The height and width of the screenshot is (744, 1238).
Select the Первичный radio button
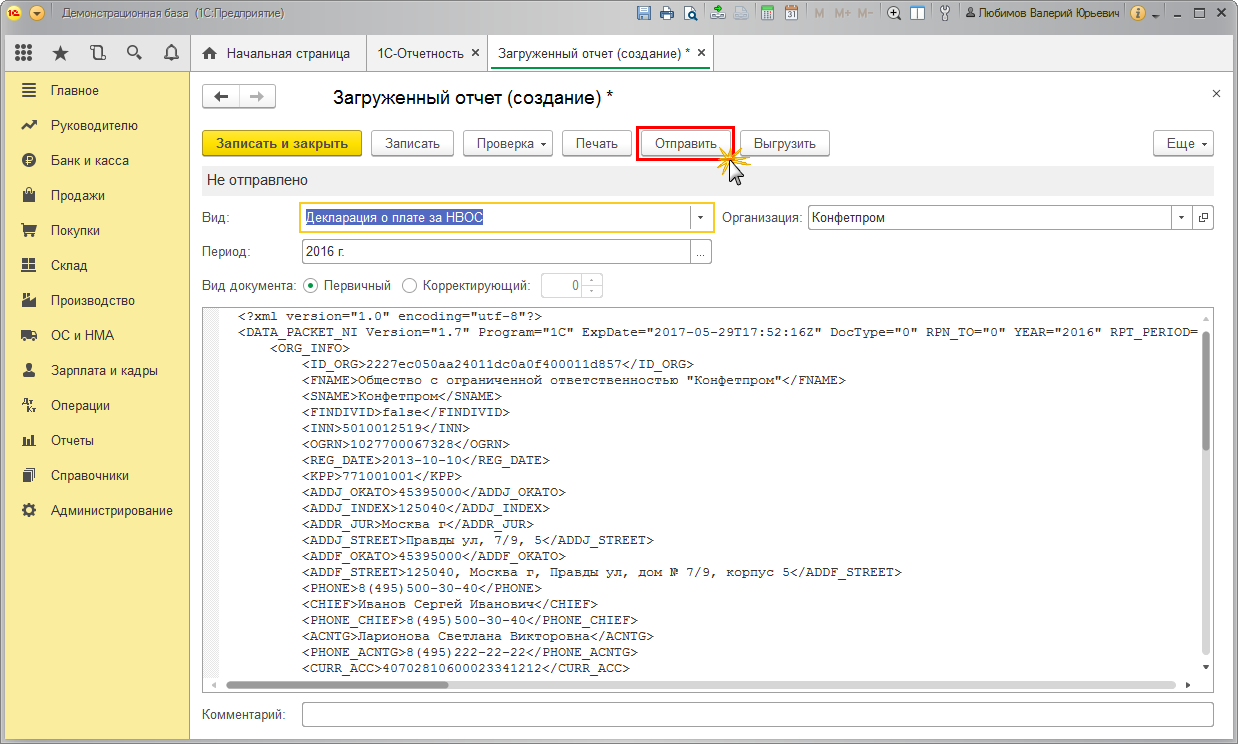click(310, 286)
